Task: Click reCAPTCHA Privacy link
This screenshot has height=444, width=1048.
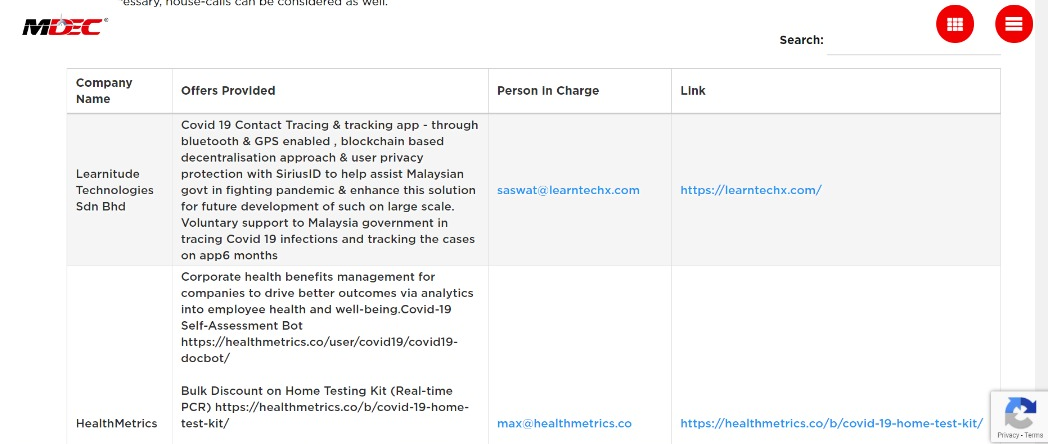Action: coord(1008,435)
